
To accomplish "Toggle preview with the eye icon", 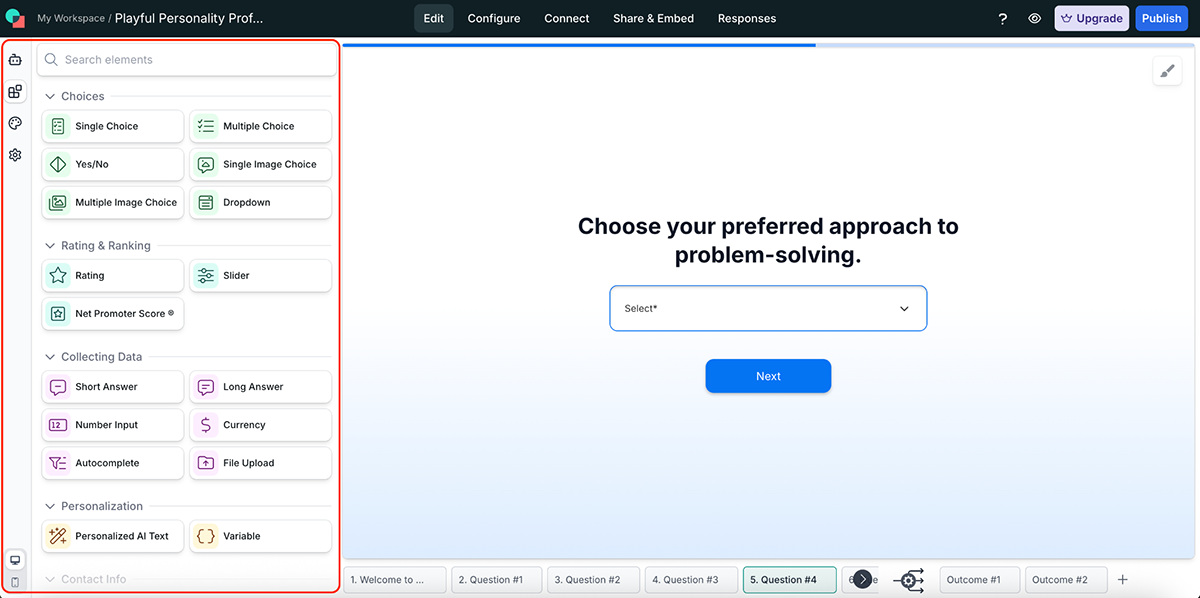I will pos(1035,18).
